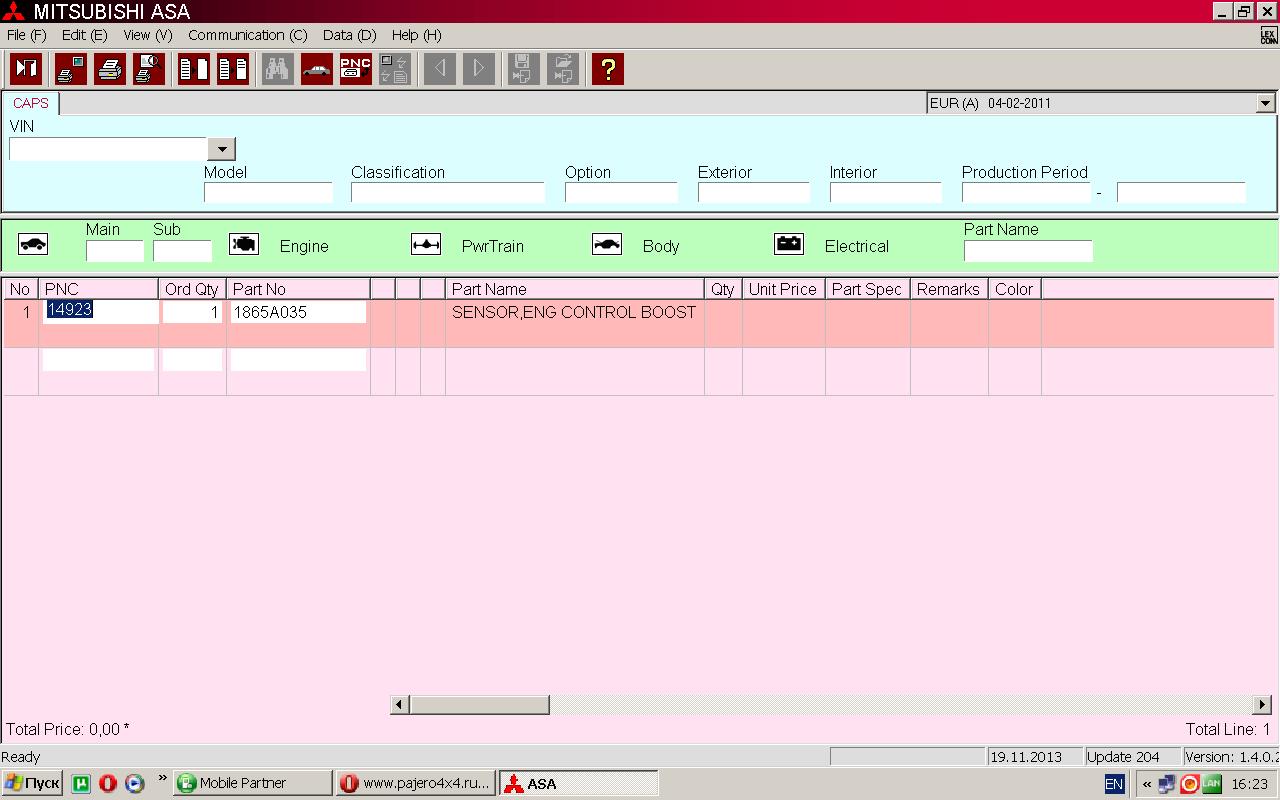Click the red car vehicle search icon
The height and width of the screenshot is (800, 1280).
[317, 69]
